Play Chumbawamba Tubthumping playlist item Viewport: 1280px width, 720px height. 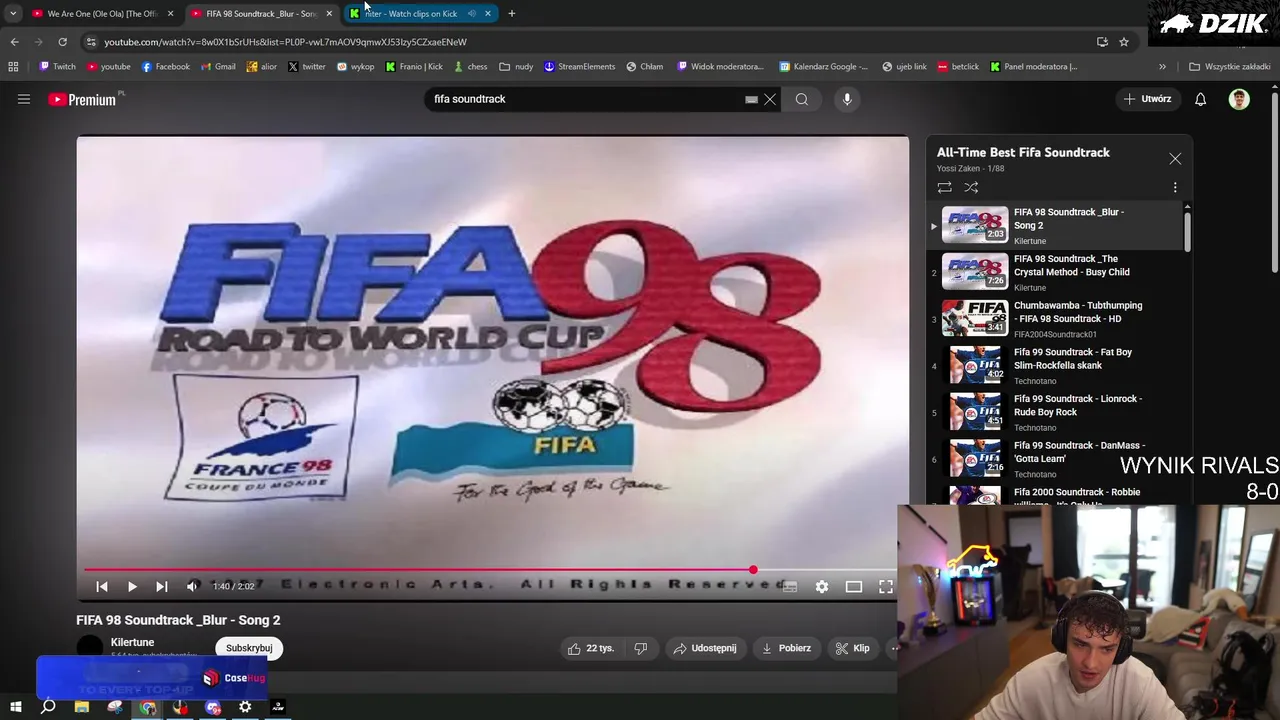[1054, 319]
